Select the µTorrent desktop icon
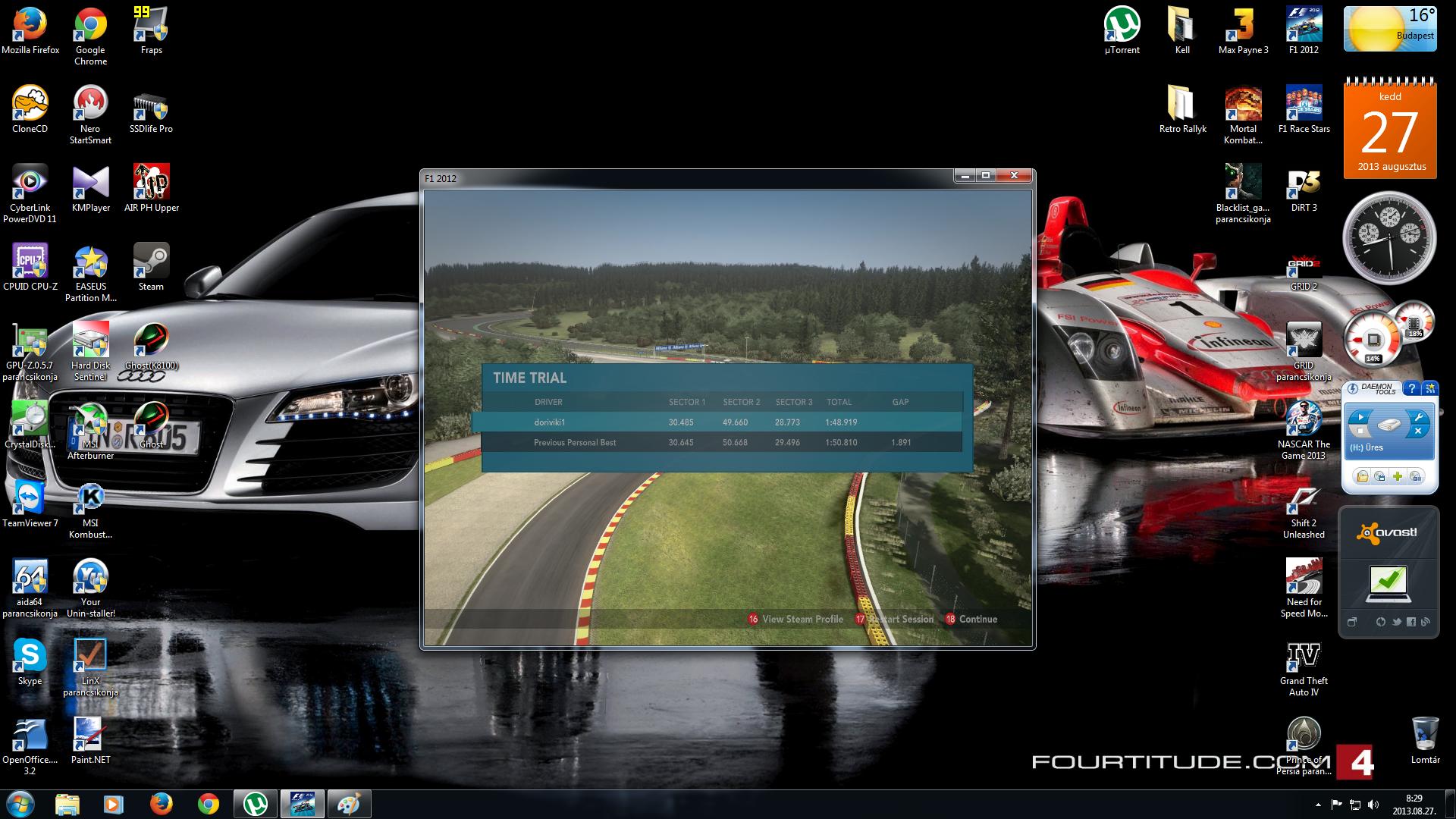 pos(1122,32)
